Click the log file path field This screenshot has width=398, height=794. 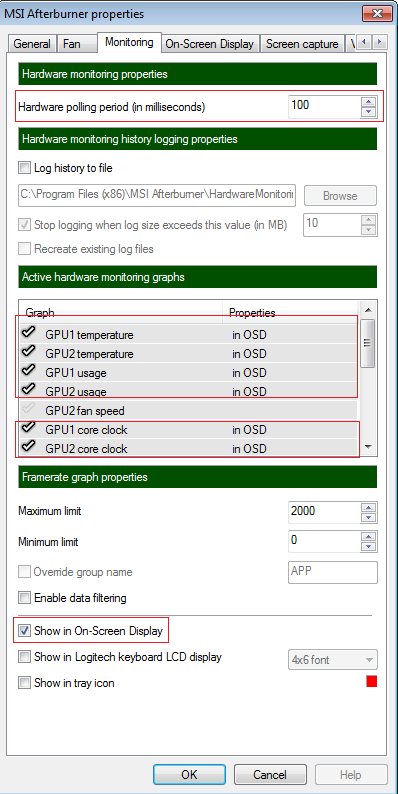tap(157, 195)
